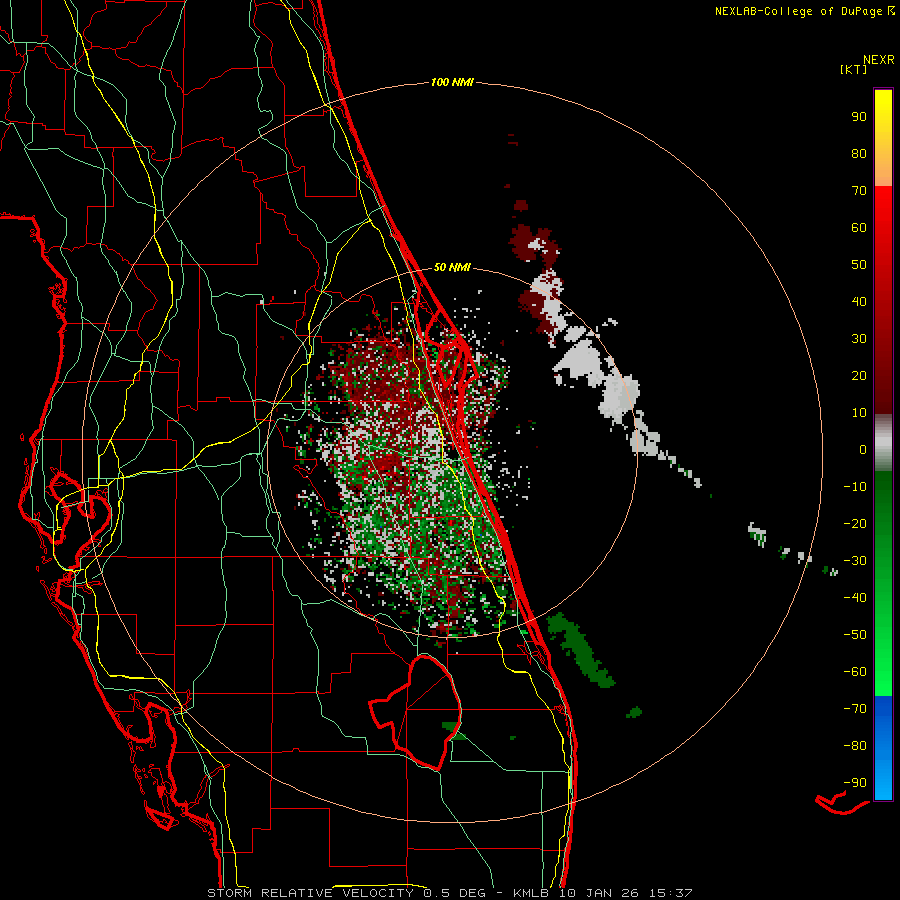Click the NEXR label above the color scale

(x=879, y=60)
